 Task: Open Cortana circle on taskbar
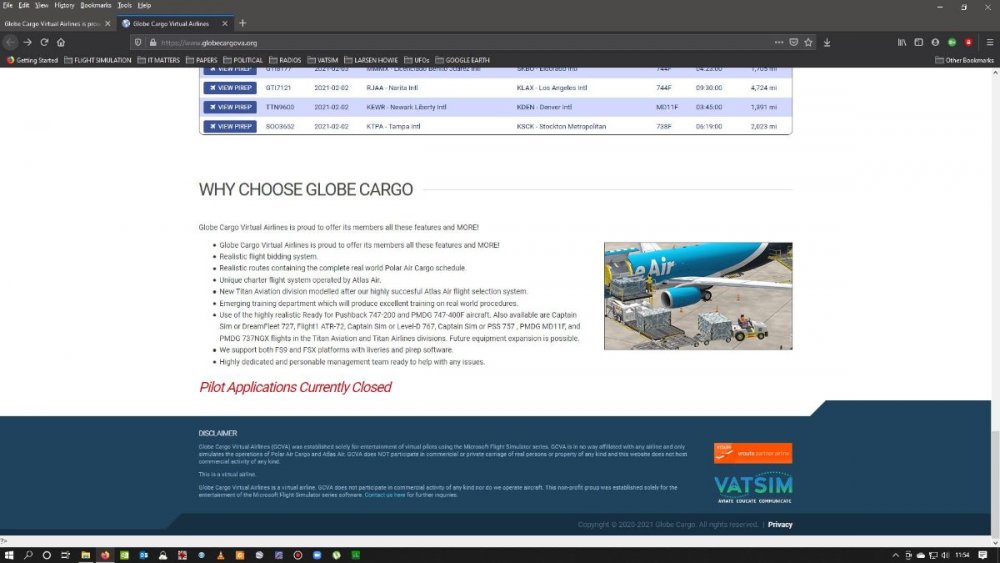coord(47,555)
